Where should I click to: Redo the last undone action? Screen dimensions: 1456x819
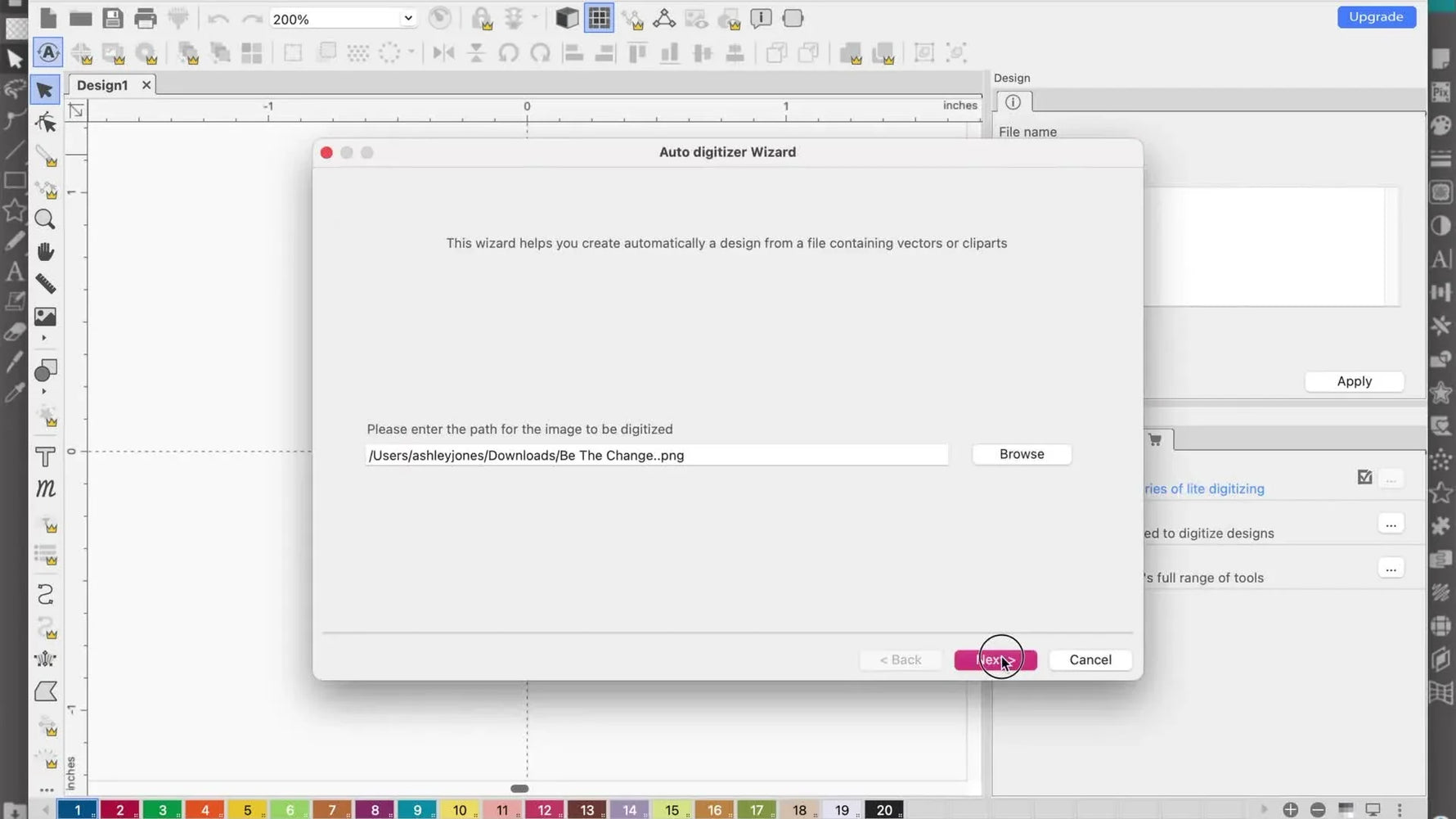252,19
